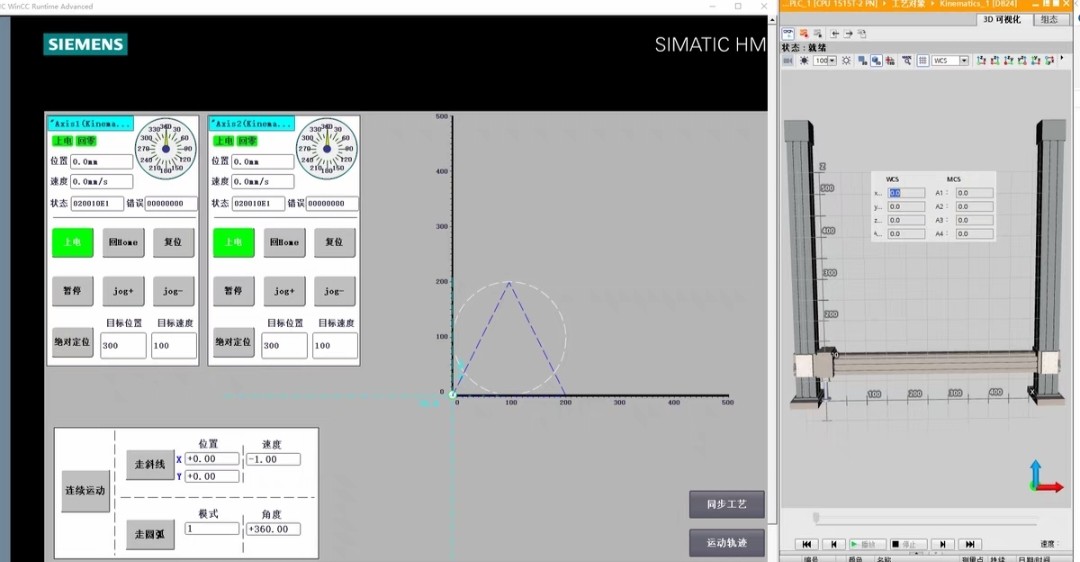Click the Y position field +0.00
Image resolution: width=1080 pixels, height=562 pixels.
tap(212, 477)
